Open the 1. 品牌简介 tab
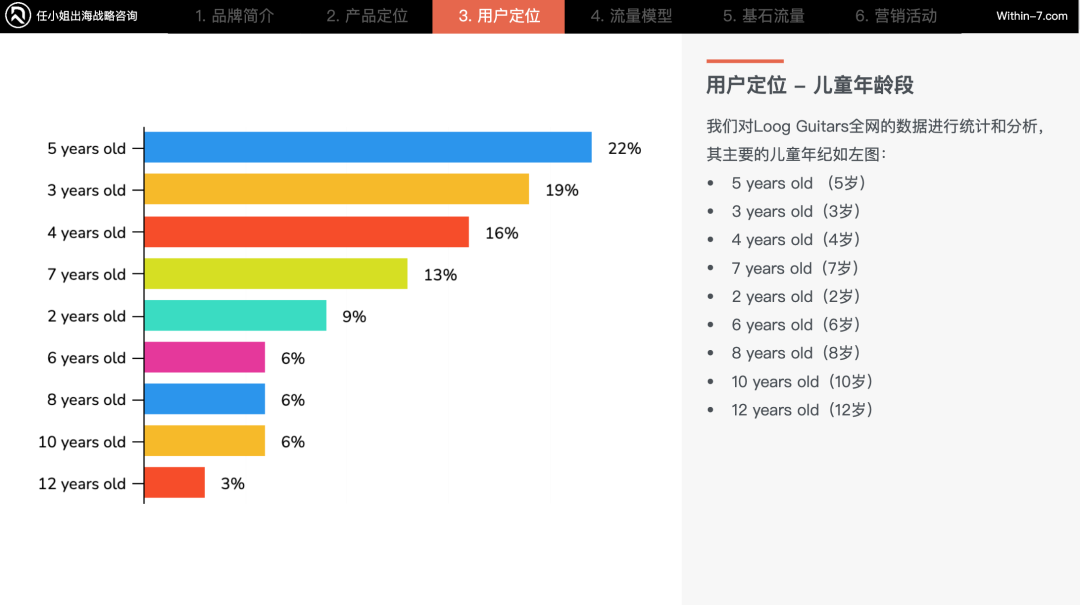This screenshot has height=605, width=1080. pos(234,16)
